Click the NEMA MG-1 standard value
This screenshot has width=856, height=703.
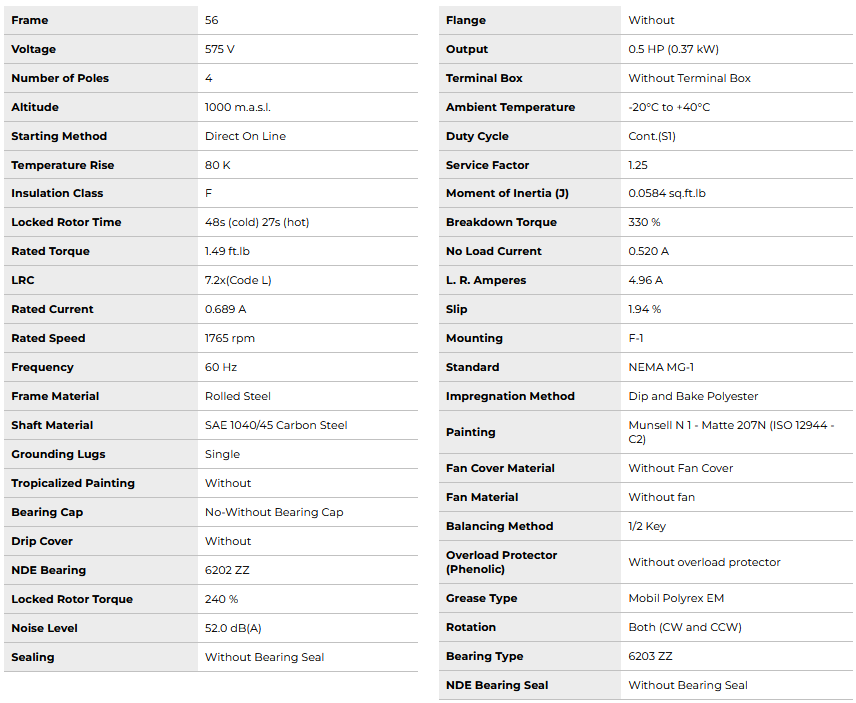(661, 367)
